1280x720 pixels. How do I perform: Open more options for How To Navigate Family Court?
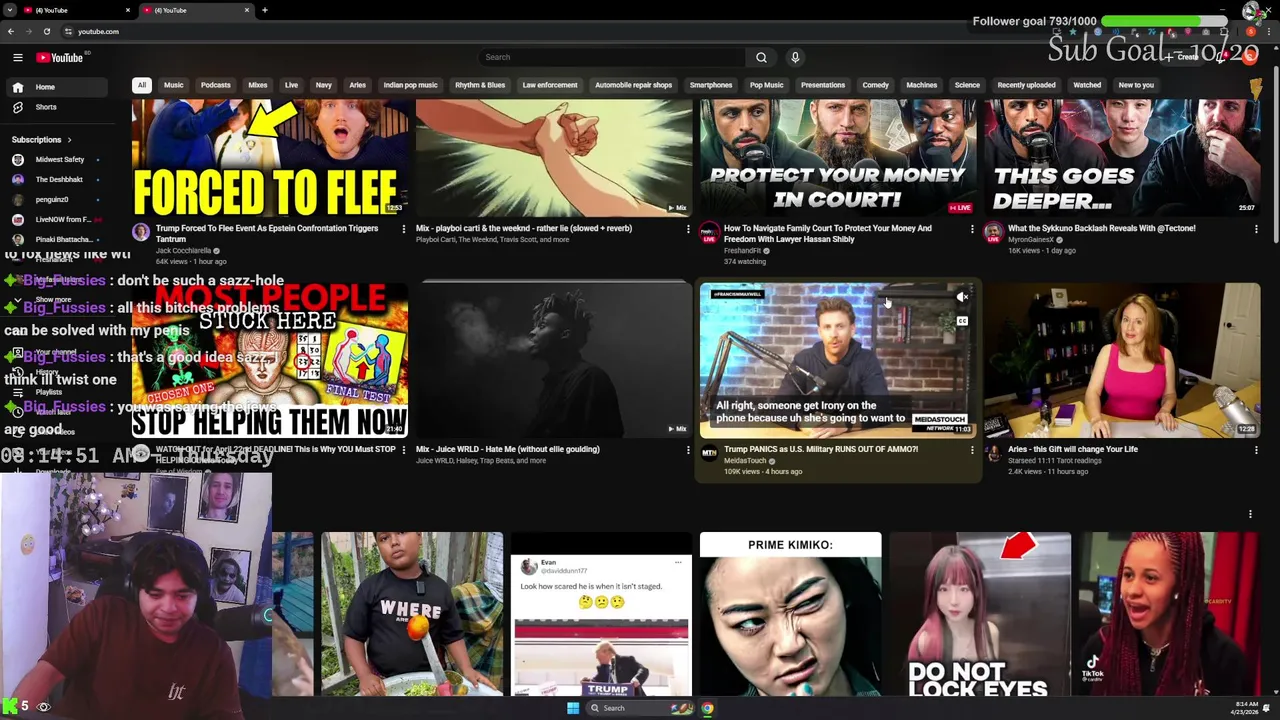pyautogui.click(x=972, y=229)
